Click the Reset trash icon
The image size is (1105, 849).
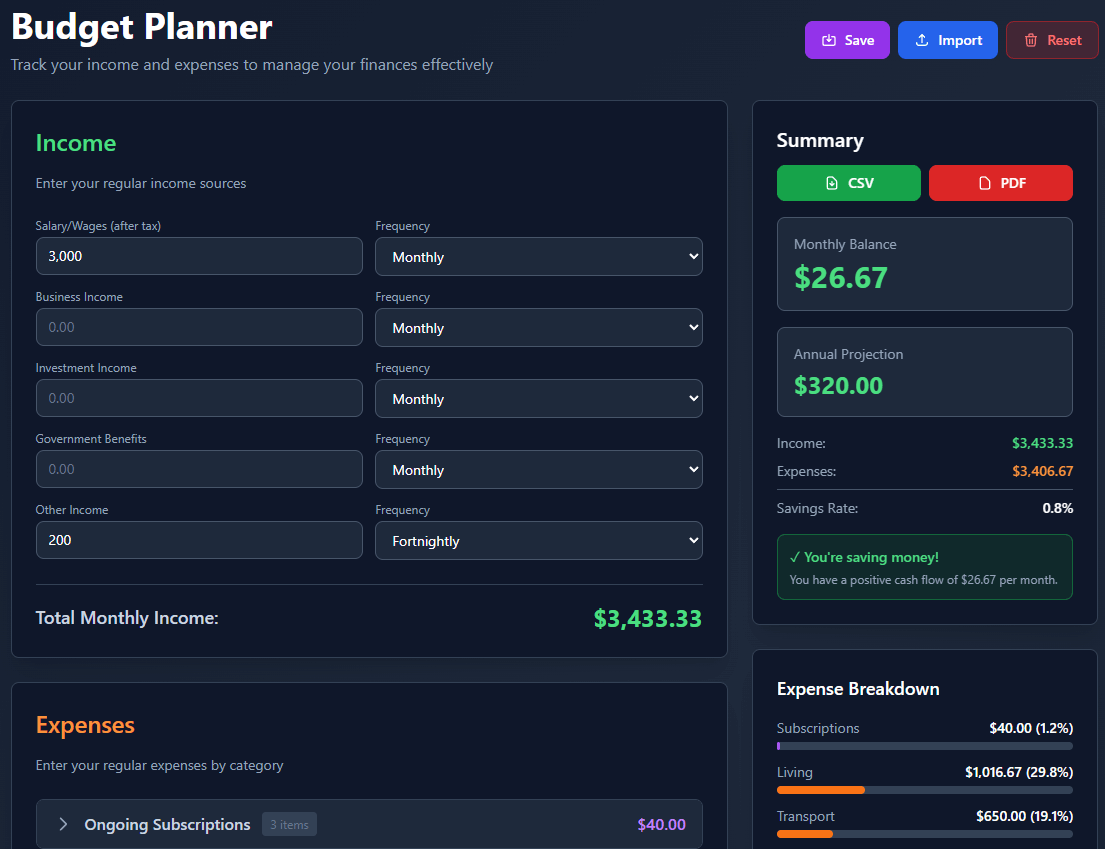(x=1031, y=40)
